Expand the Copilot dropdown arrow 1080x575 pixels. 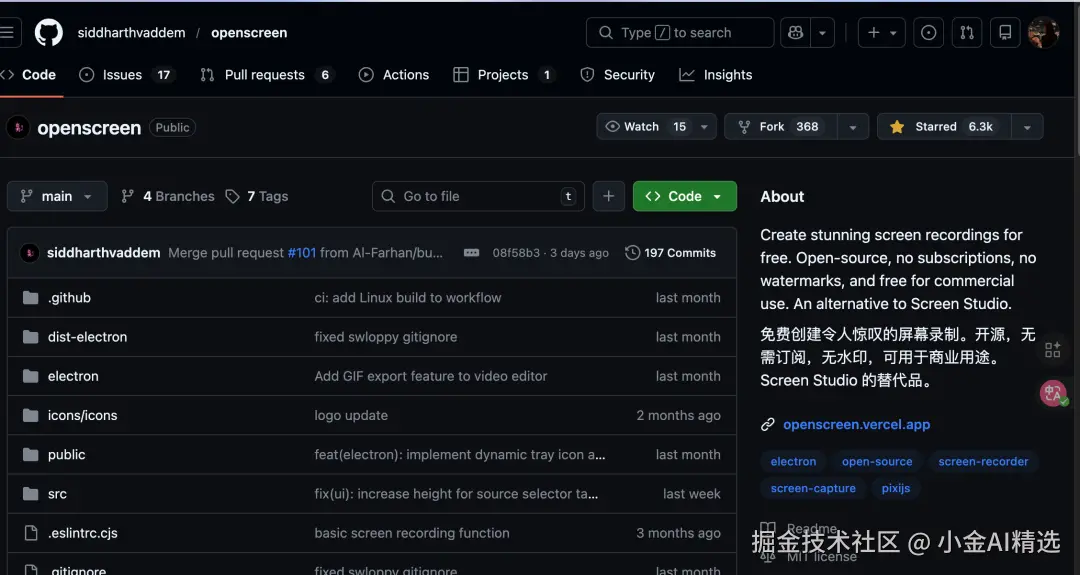coord(822,32)
